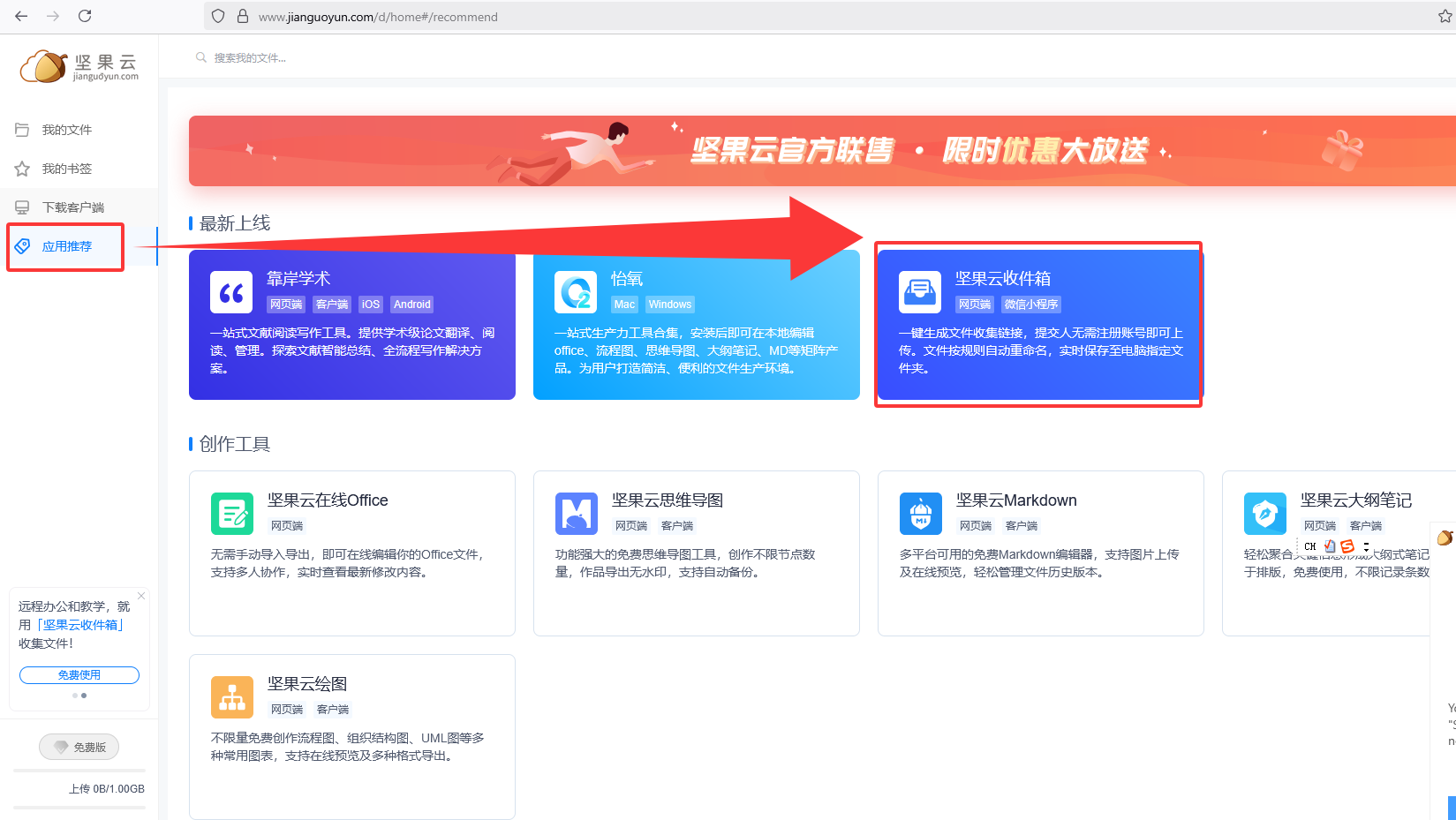Click the storage usage progress bar above 上传 0B/1.00GB
1456x820 pixels.
pos(79,771)
